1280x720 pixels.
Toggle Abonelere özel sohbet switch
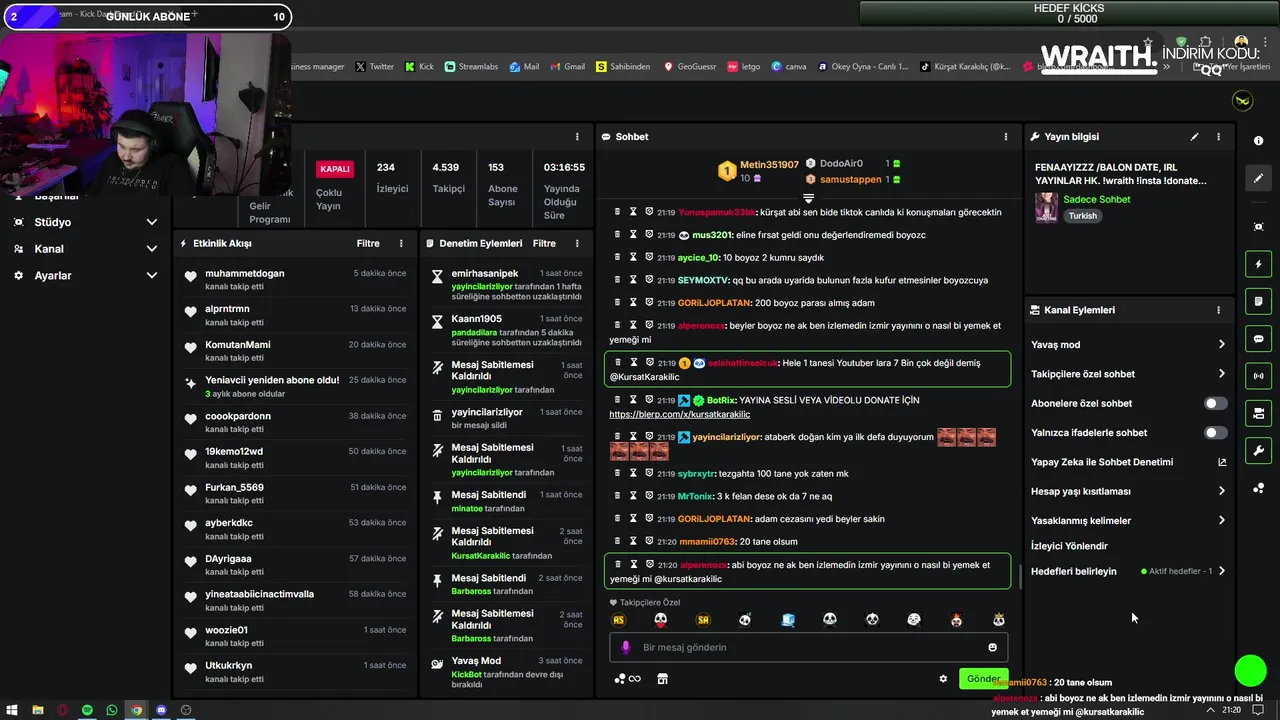[x=1215, y=403]
